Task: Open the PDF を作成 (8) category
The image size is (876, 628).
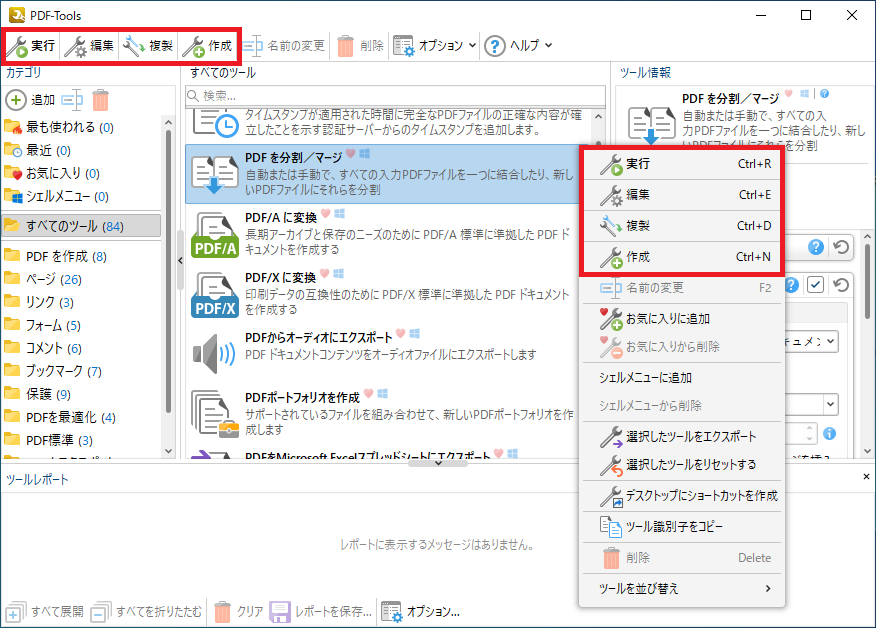Action: pyautogui.click(x=55, y=256)
